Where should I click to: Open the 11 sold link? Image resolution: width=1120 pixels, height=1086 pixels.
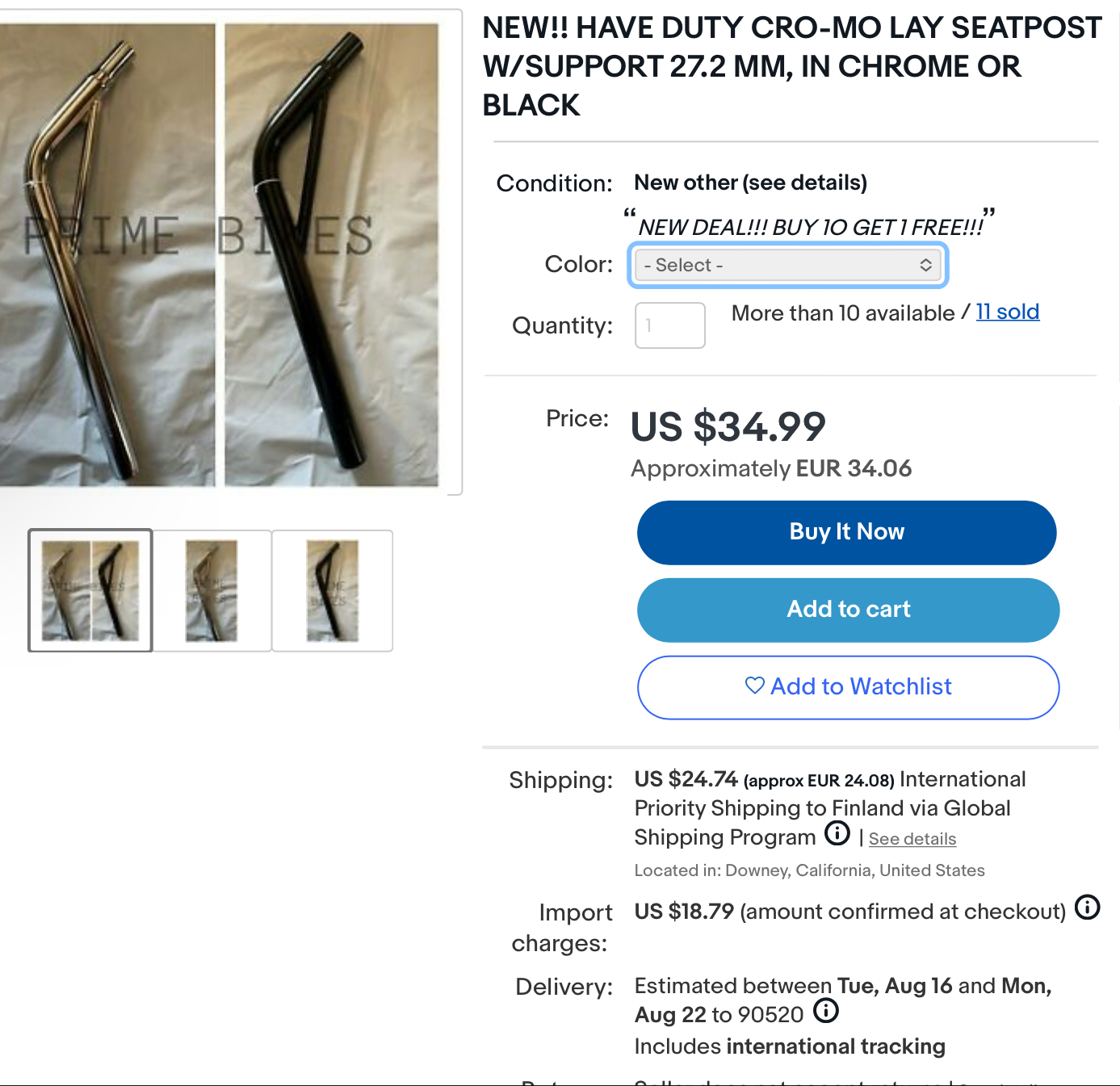click(x=1007, y=312)
